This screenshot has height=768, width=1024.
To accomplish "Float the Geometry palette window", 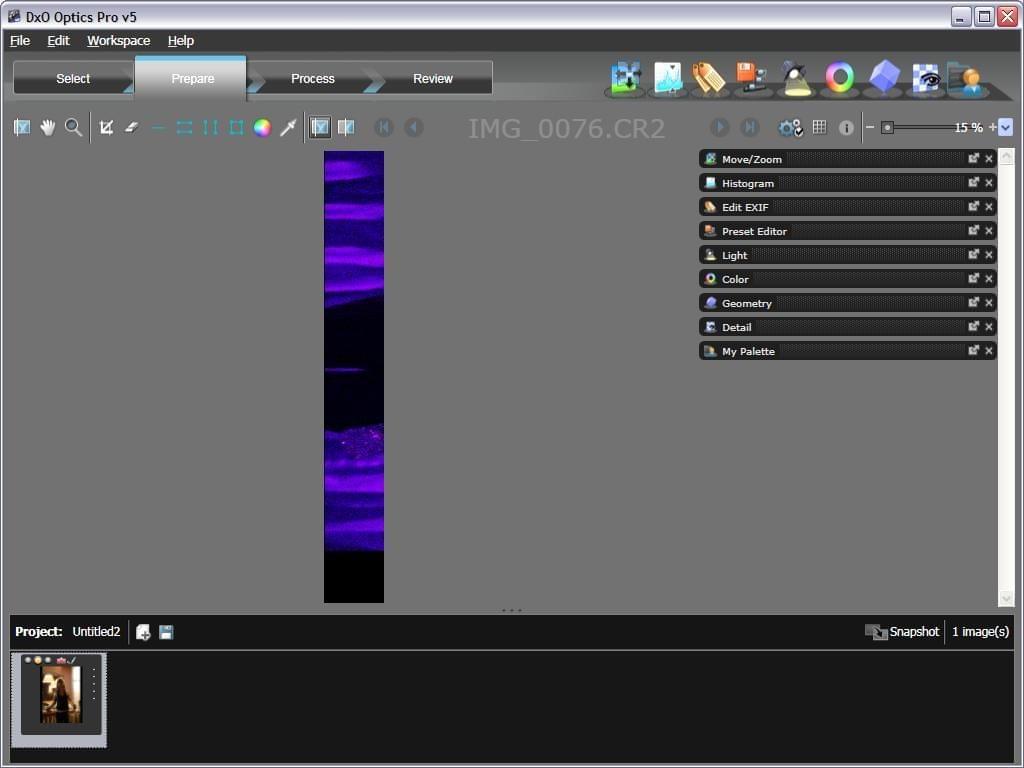I will pyautogui.click(x=973, y=302).
